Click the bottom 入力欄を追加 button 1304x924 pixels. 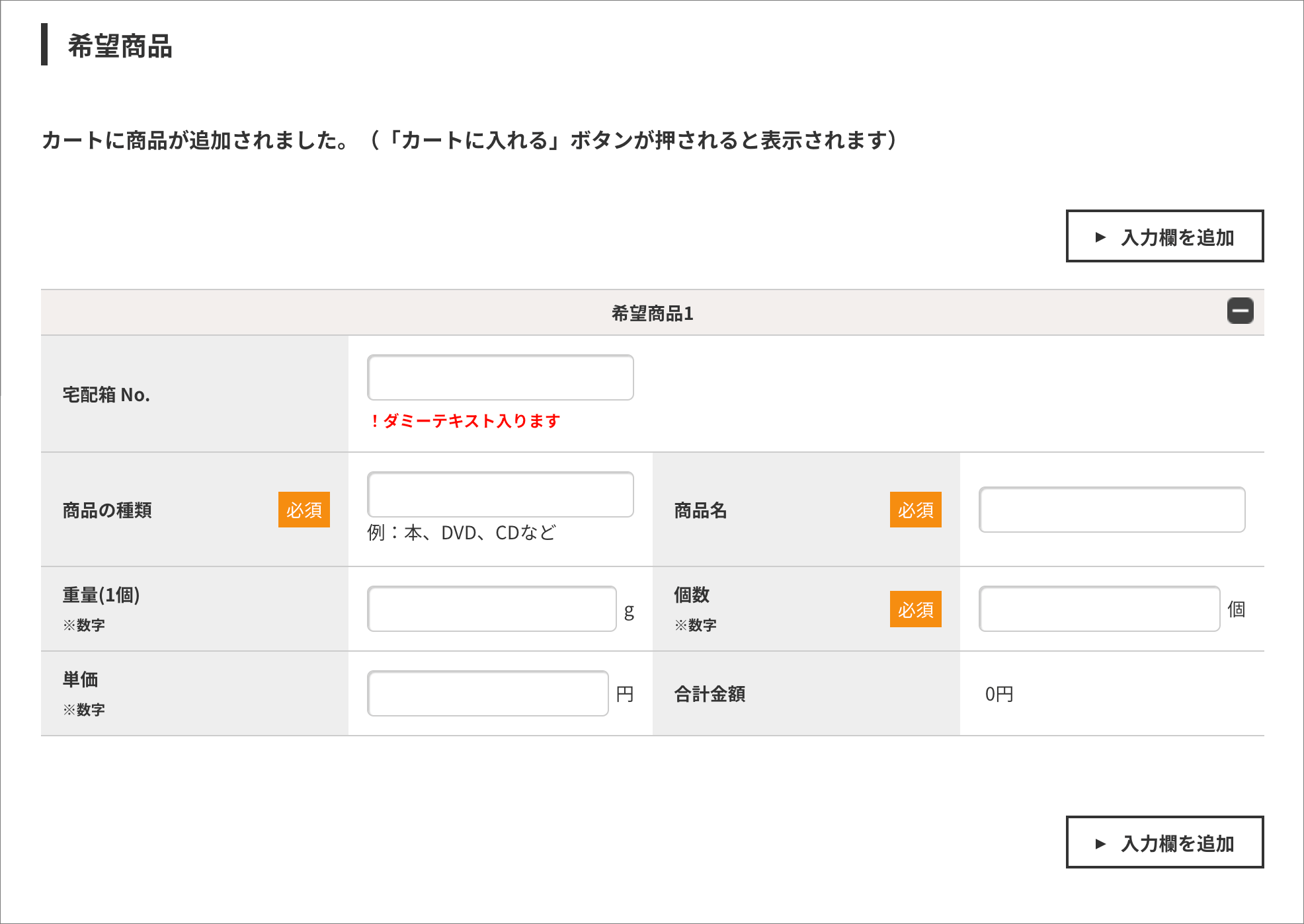coord(1164,843)
